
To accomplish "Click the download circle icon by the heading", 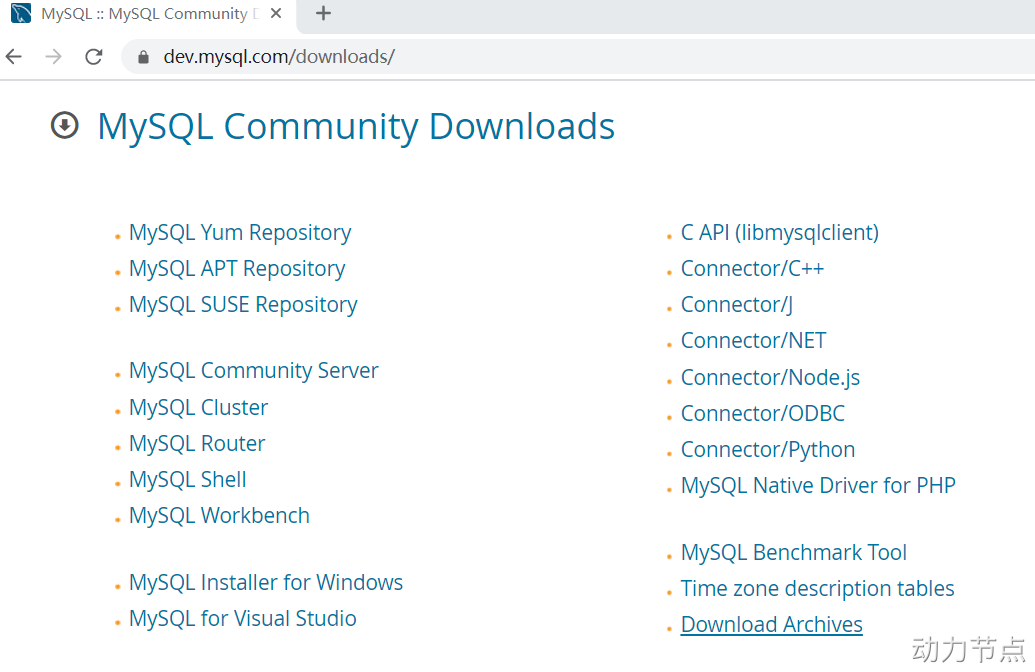I will (x=65, y=125).
